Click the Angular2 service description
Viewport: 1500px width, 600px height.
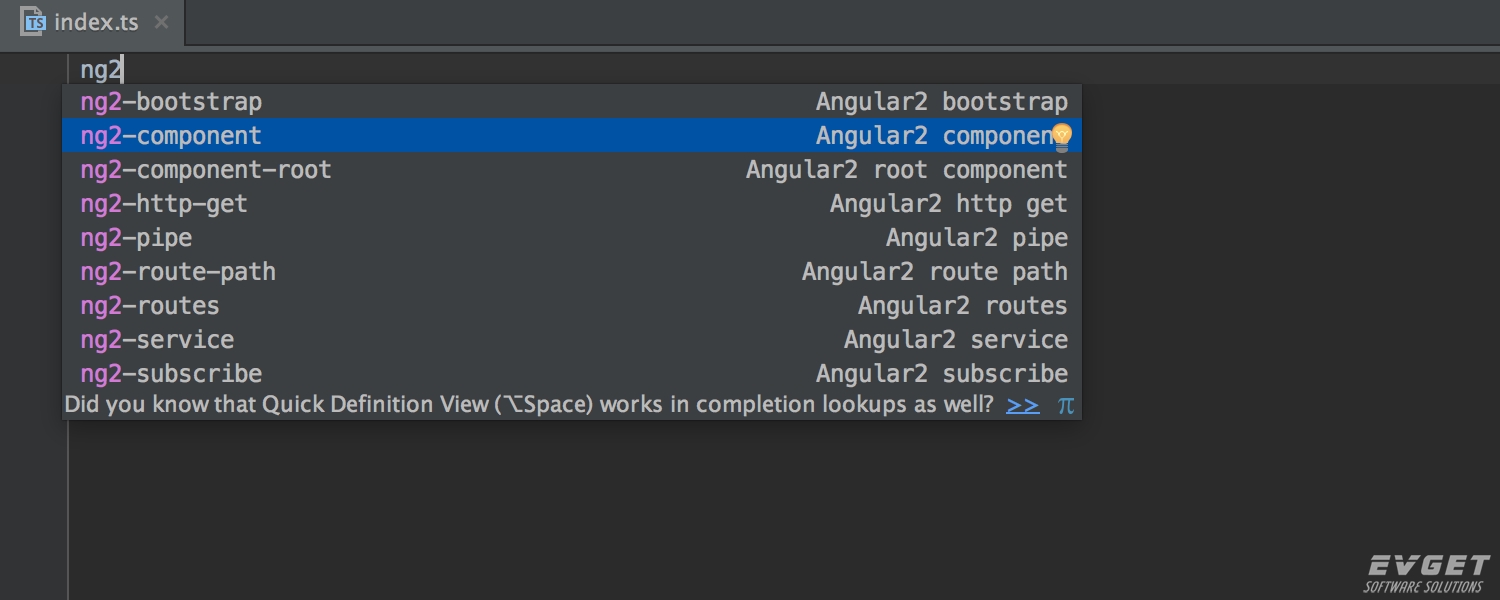coord(956,340)
